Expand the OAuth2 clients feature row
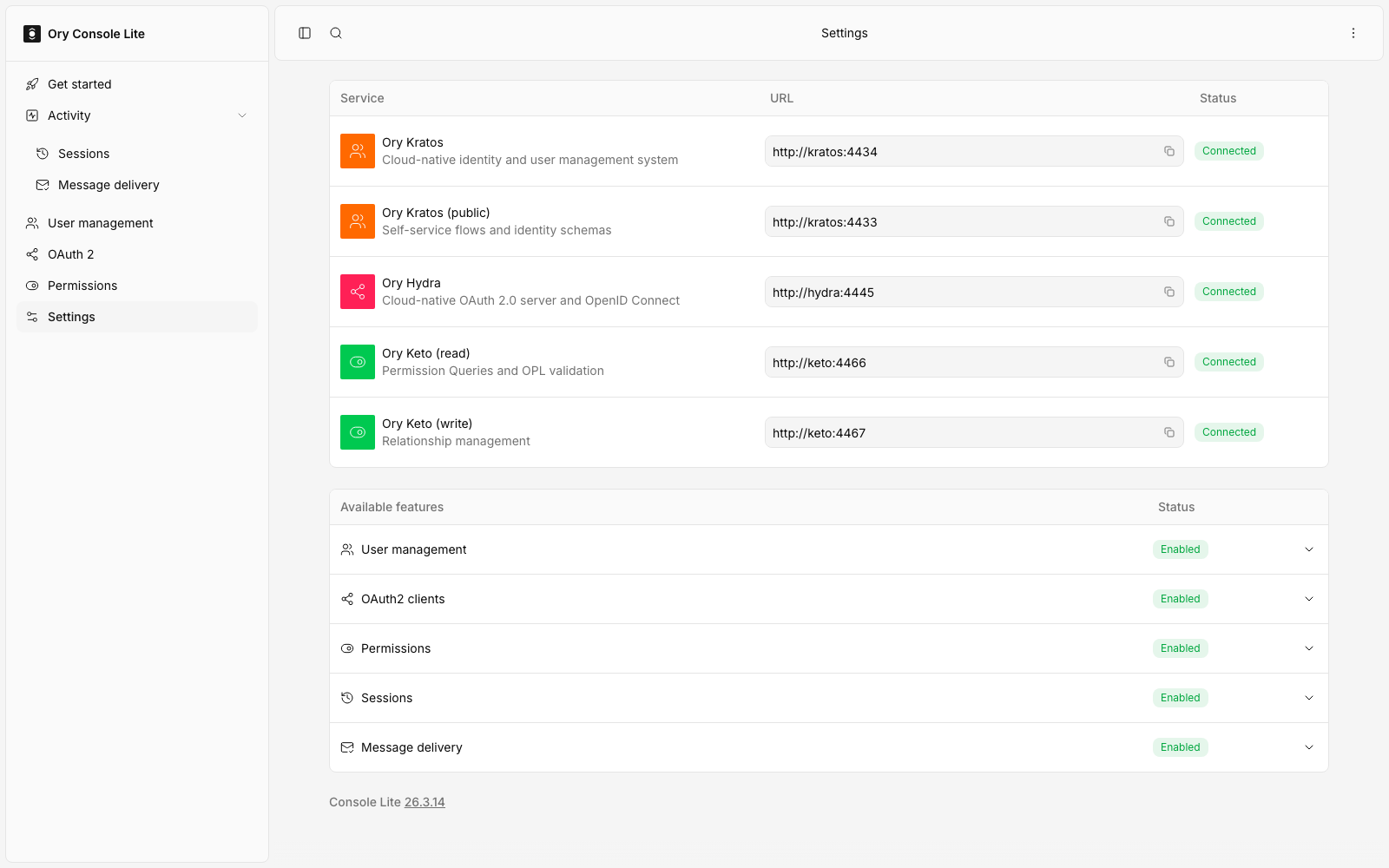Image resolution: width=1389 pixels, height=868 pixels. coord(1309,599)
